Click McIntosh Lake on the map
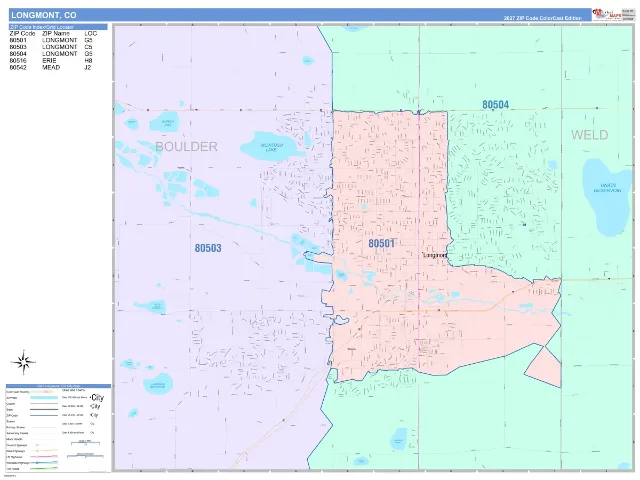This screenshot has height=480, width=640. coord(272,147)
